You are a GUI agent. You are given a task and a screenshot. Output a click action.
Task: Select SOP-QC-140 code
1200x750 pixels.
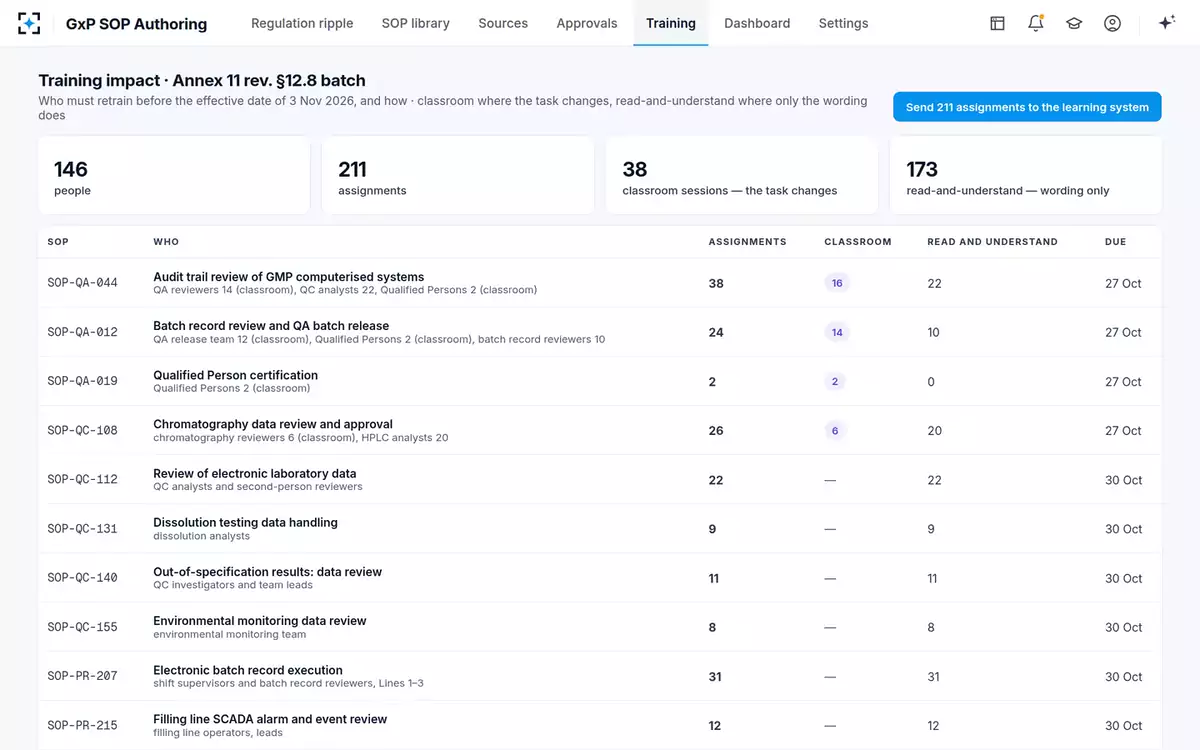(x=82, y=578)
